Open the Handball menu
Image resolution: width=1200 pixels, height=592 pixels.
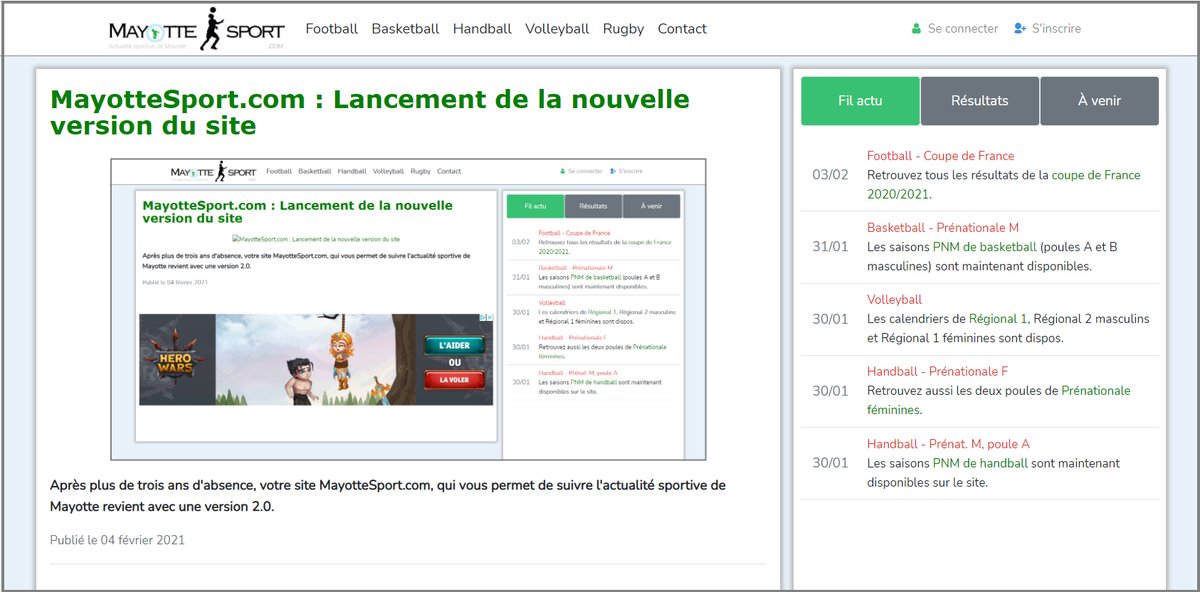coord(482,29)
